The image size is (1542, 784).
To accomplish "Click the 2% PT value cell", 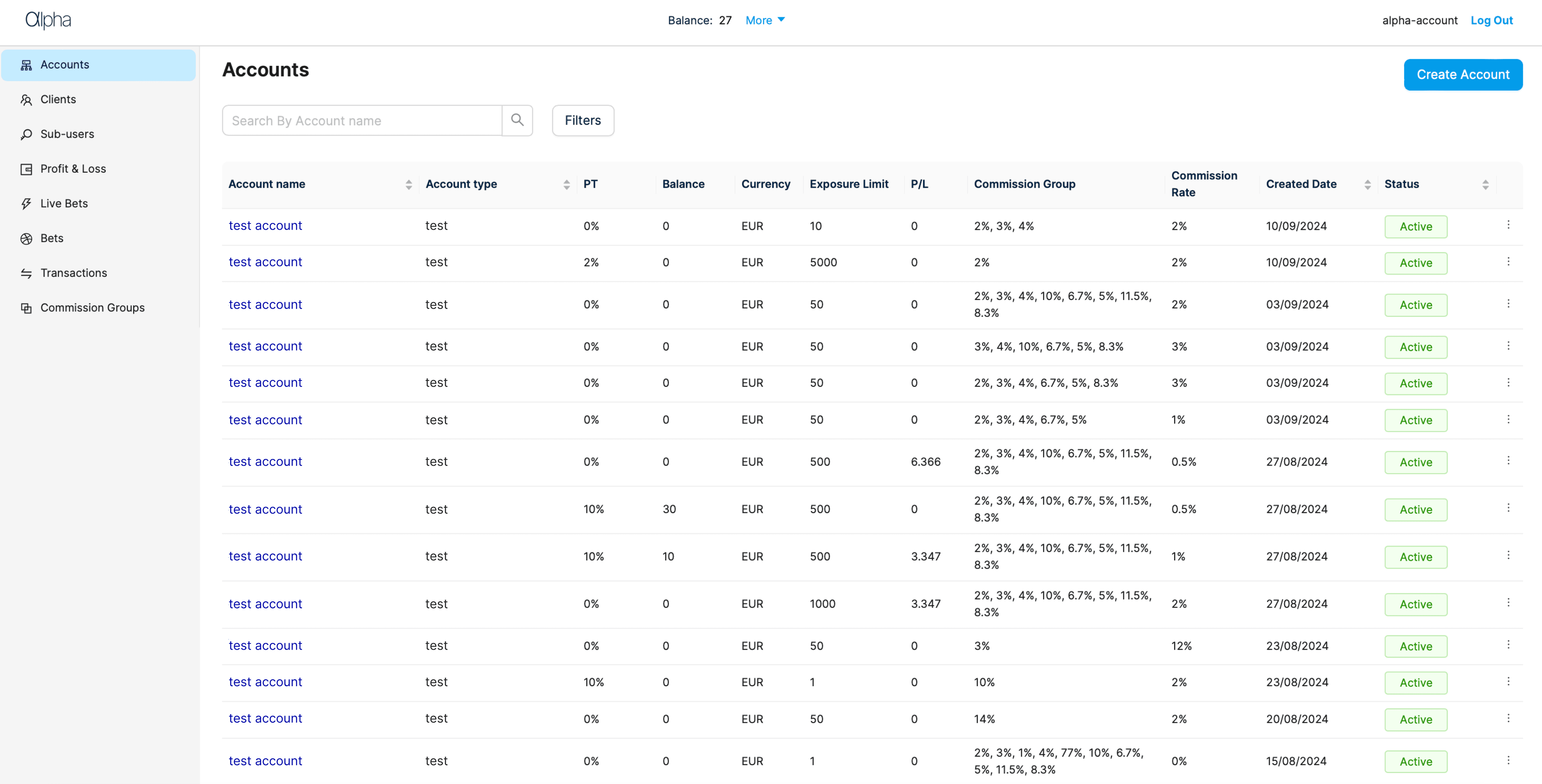I will (591, 263).
